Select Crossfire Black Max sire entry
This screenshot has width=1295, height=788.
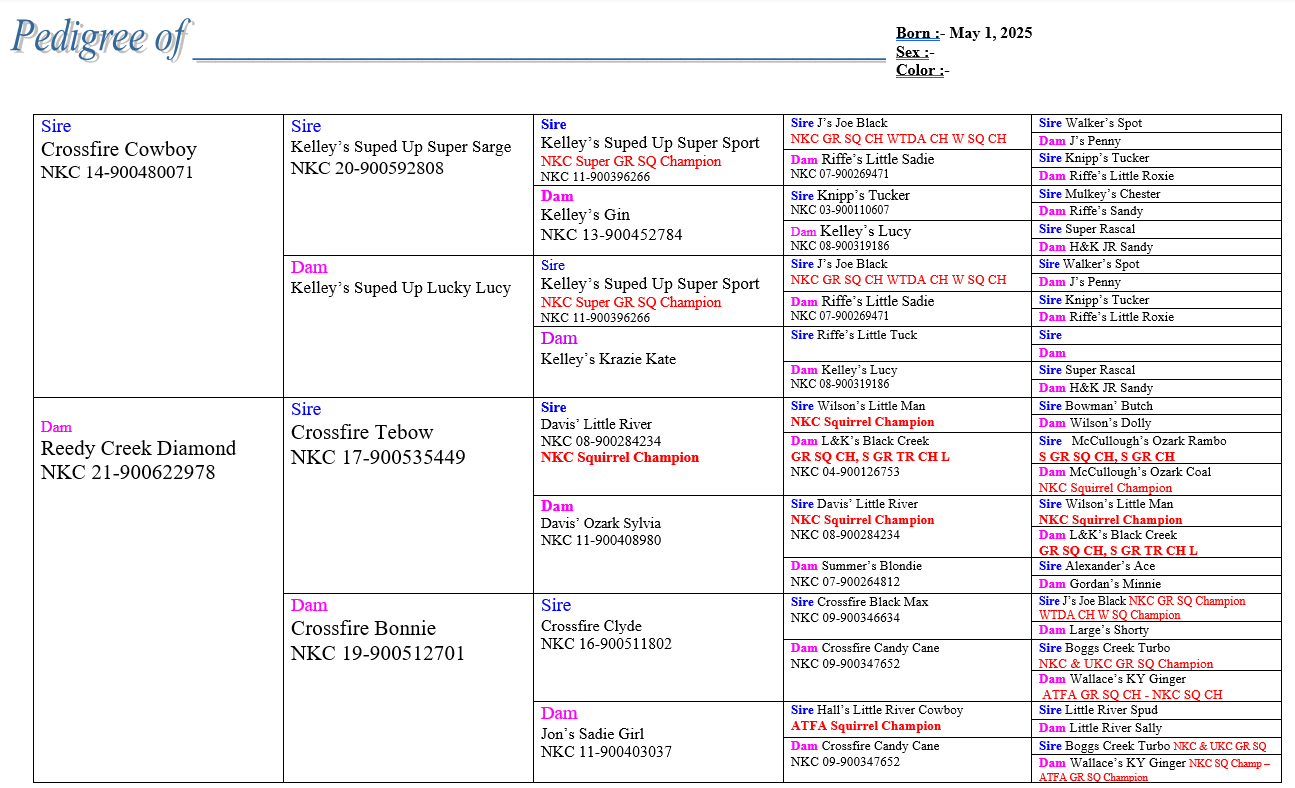pos(872,602)
